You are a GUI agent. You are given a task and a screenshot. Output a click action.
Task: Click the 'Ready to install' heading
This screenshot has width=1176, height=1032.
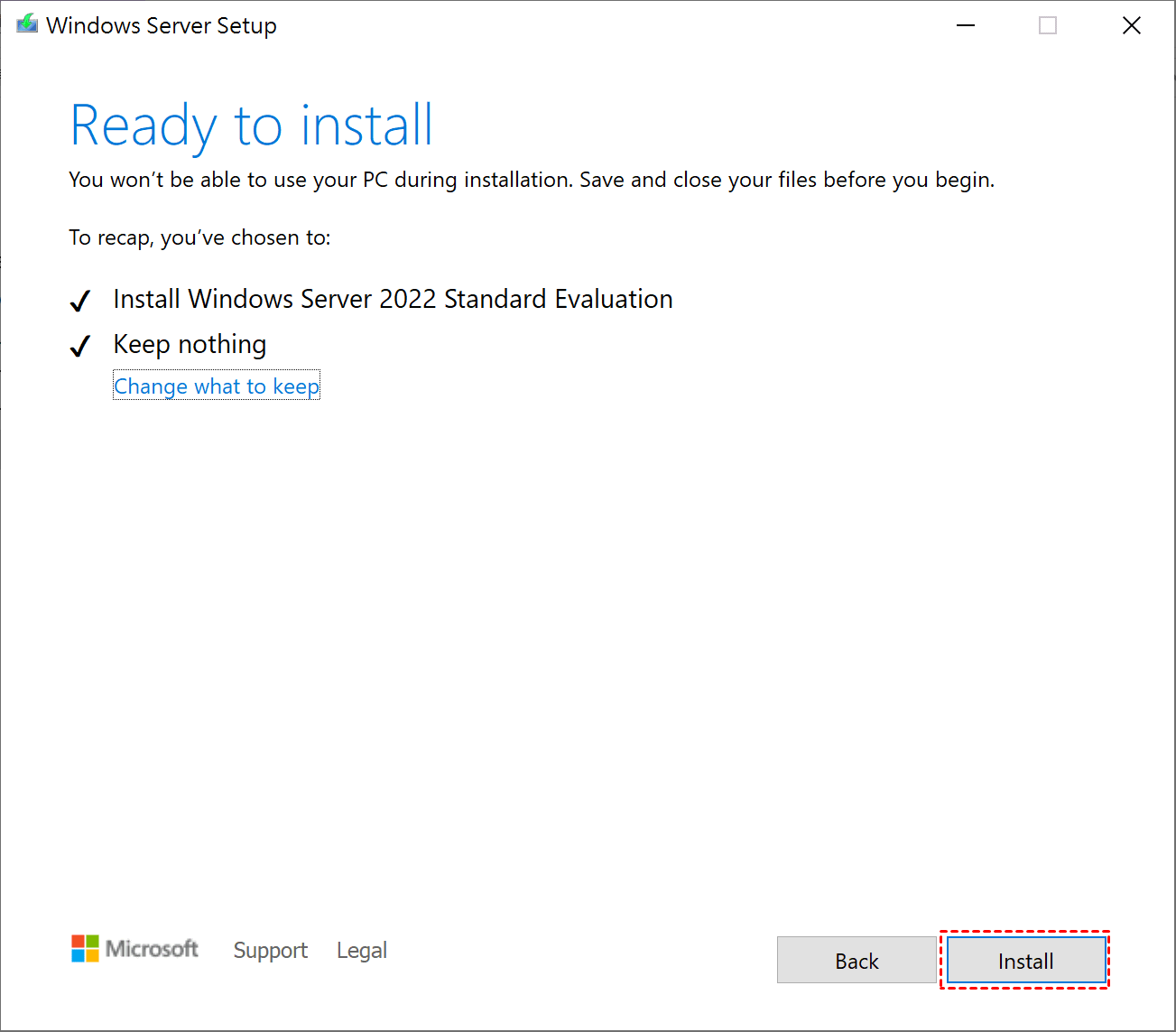tap(252, 126)
